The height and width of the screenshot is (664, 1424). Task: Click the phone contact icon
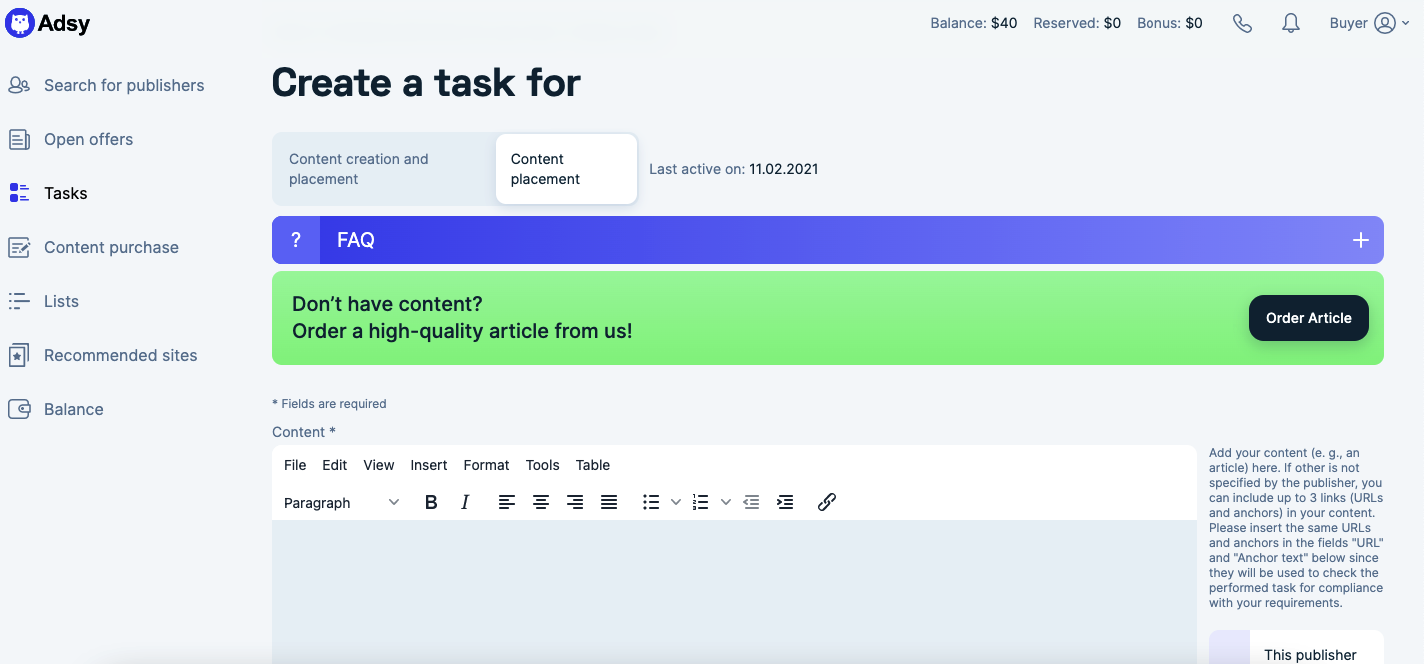1242,23
